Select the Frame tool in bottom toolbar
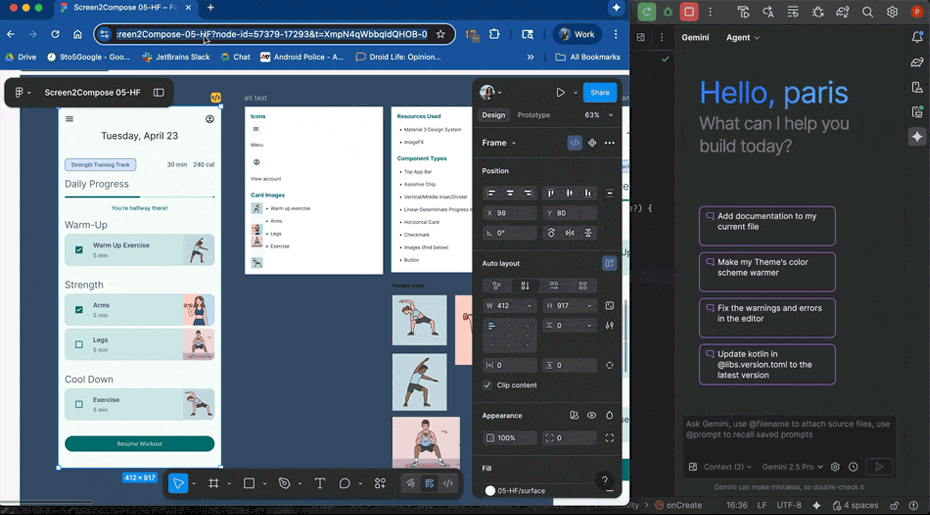 [x=214, y=484]
